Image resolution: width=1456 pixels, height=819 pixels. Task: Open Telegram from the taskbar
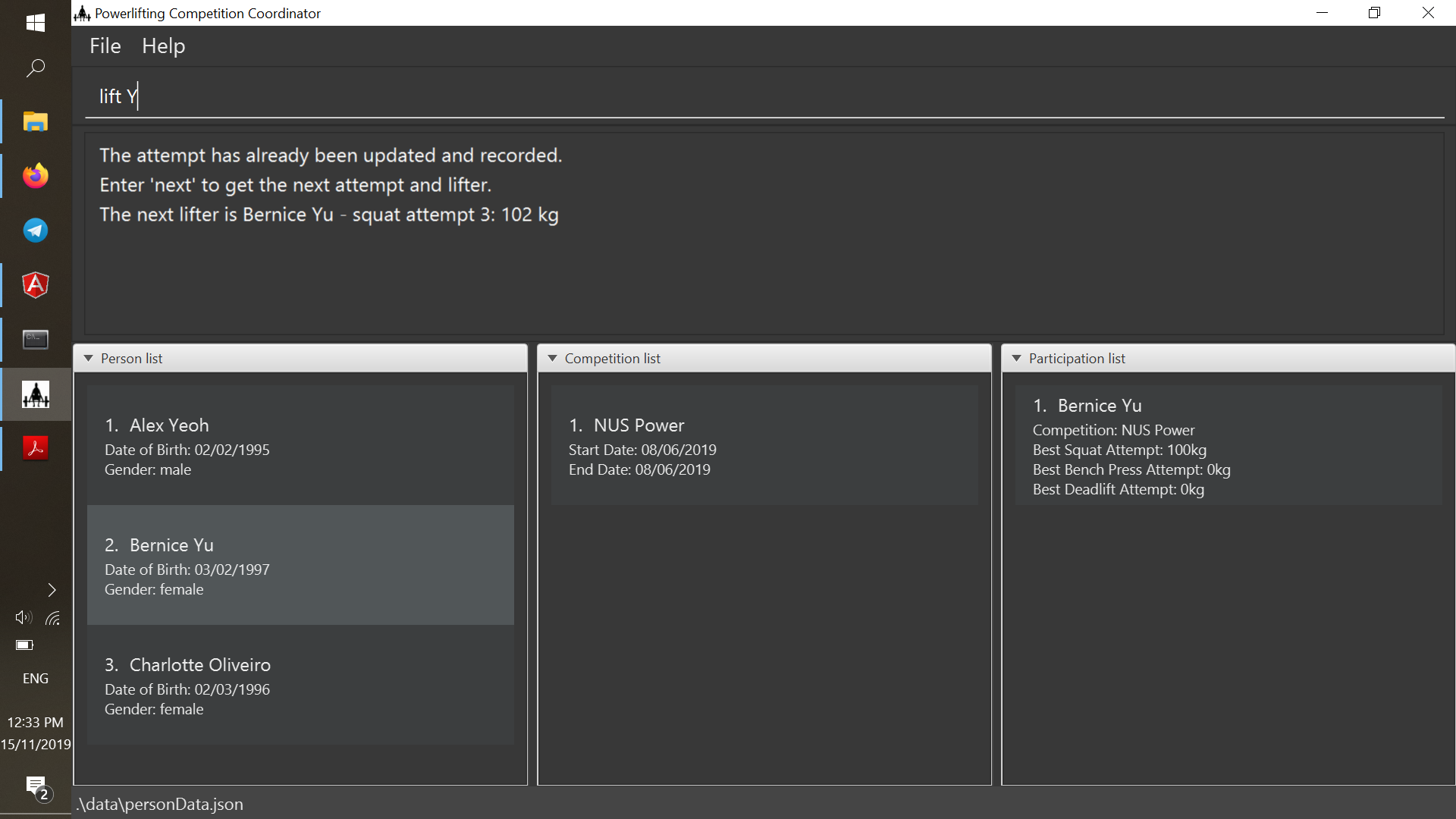[35, 231]
